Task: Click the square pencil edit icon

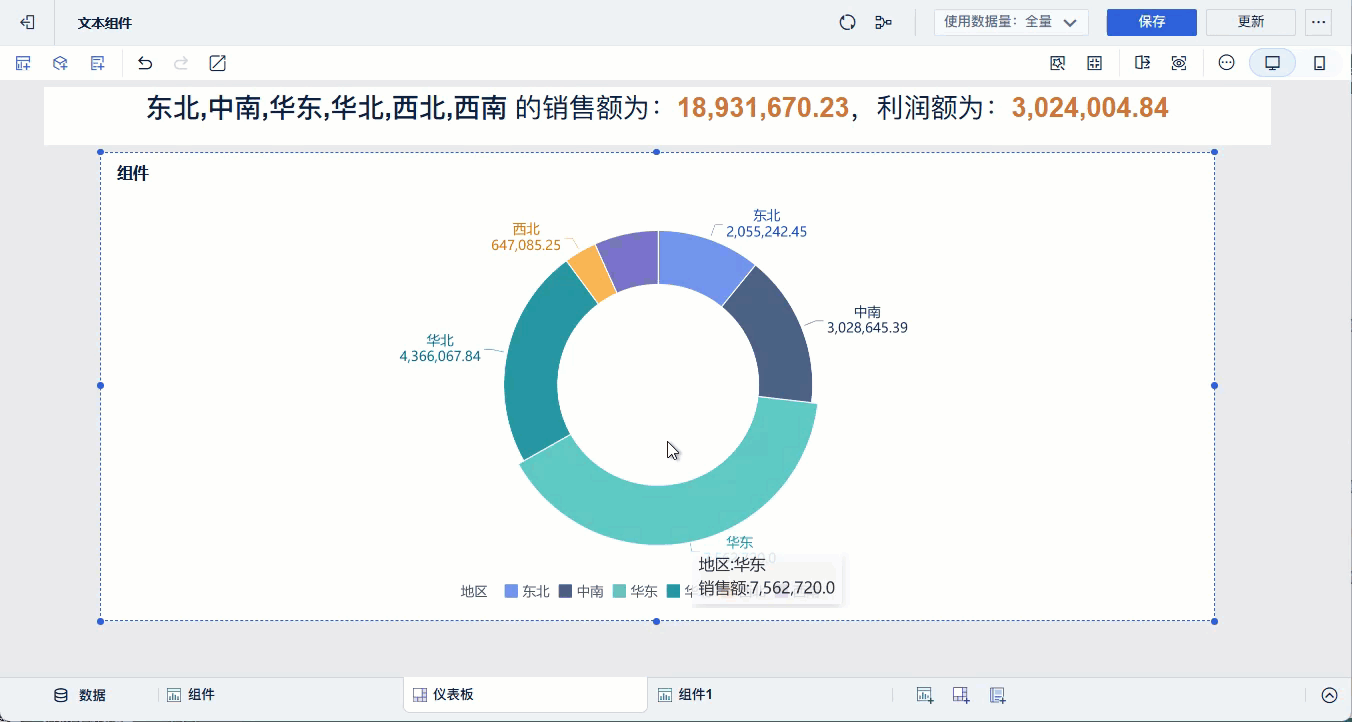Action: click(217, 63)
